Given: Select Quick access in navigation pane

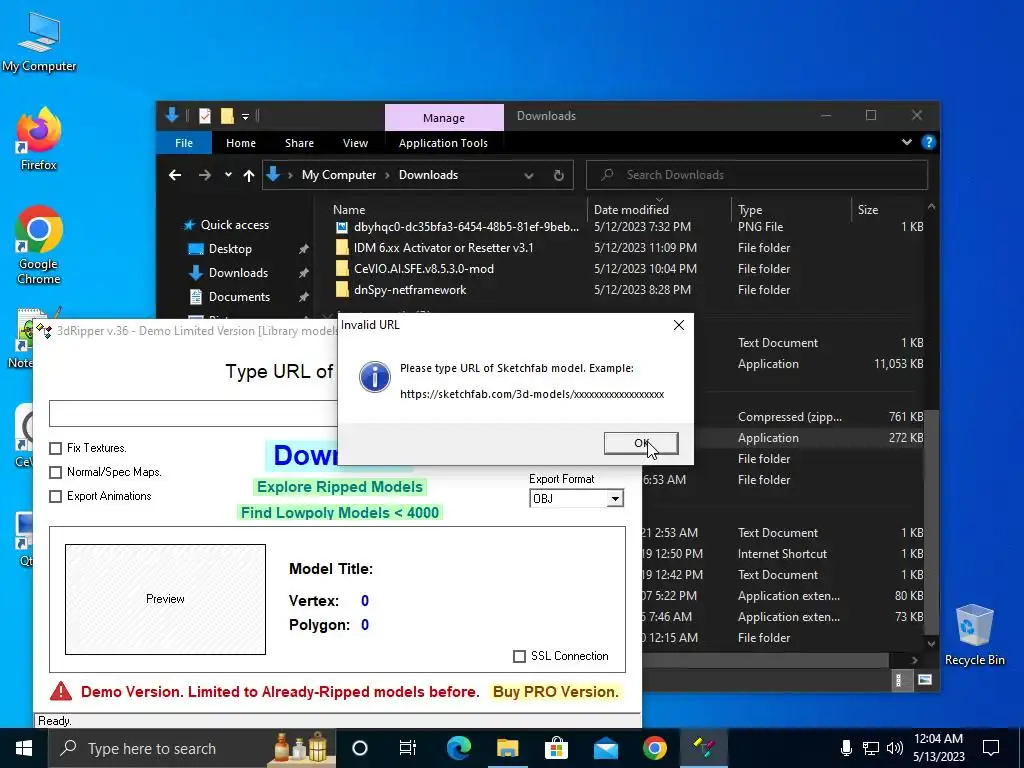Looking at the screenshot, I should tap(234, 225).
